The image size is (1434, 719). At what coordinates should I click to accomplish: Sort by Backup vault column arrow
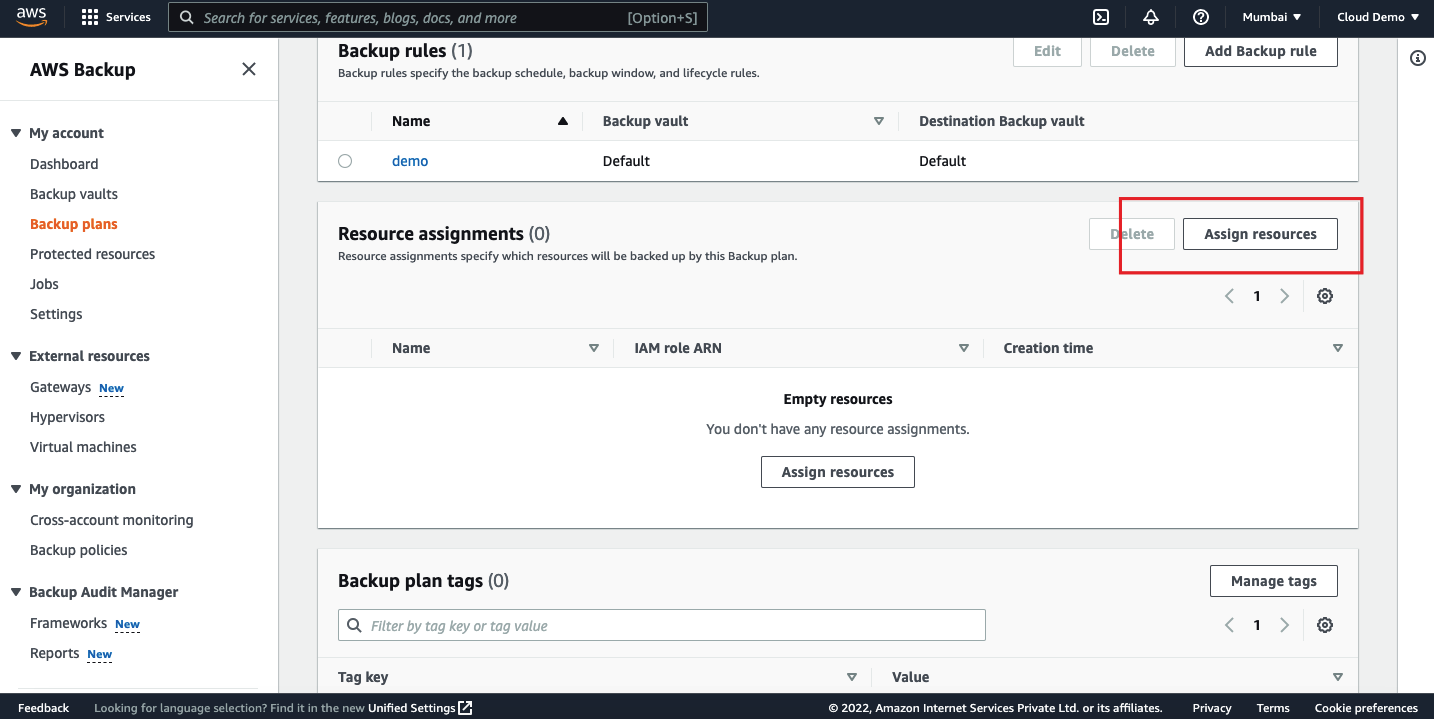tap(879, 121)
